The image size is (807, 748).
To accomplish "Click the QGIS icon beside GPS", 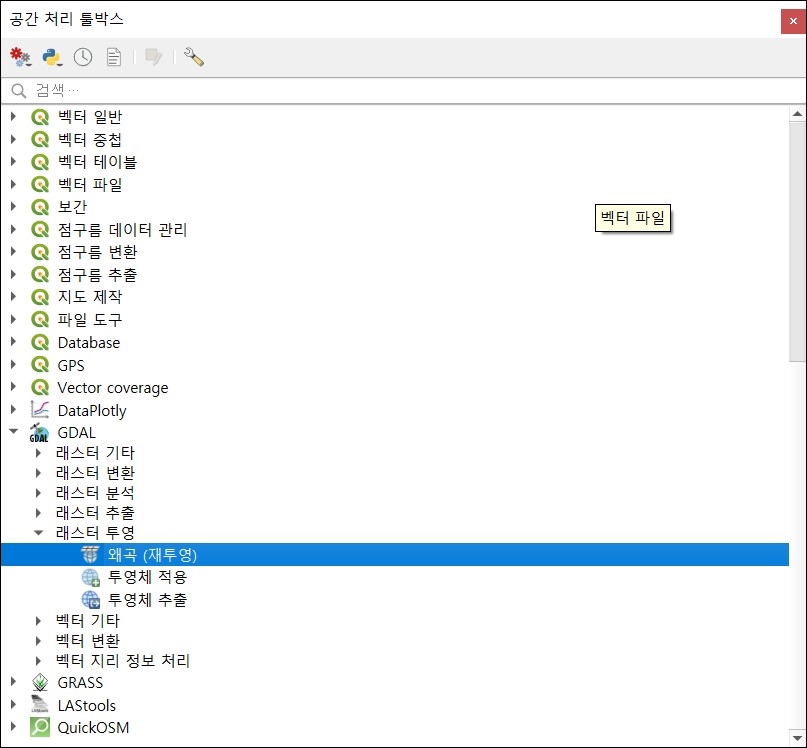I will (x=40, y=365).
